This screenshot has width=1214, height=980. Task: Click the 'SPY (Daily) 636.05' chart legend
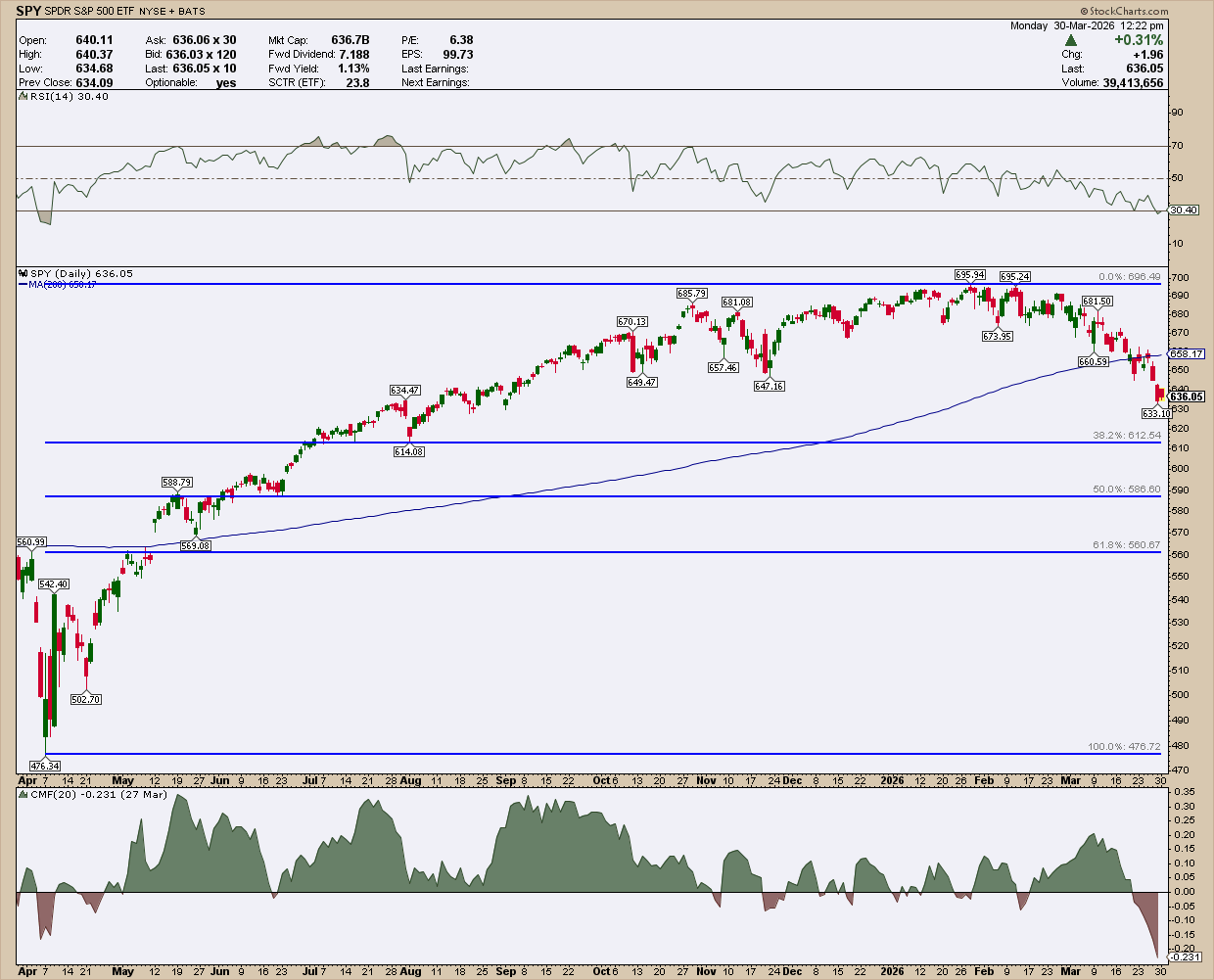[x=82, y=274]
